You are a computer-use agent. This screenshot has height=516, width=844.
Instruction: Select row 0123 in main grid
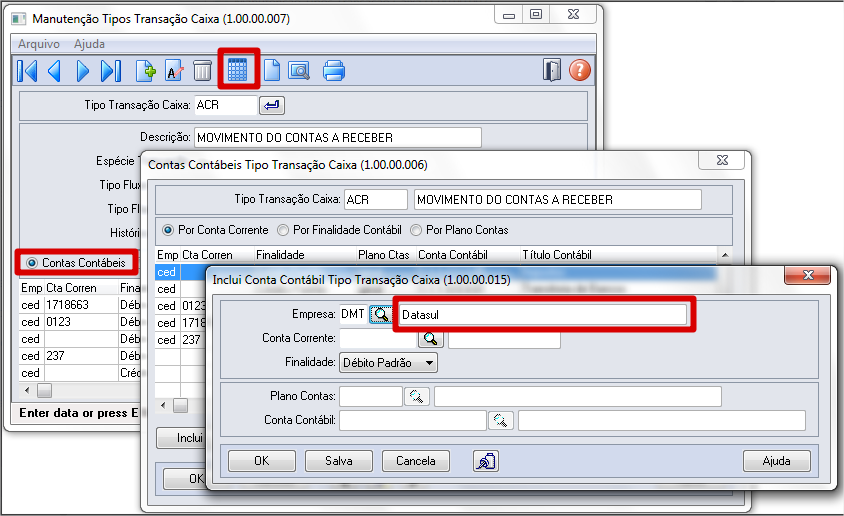point(79,322)
